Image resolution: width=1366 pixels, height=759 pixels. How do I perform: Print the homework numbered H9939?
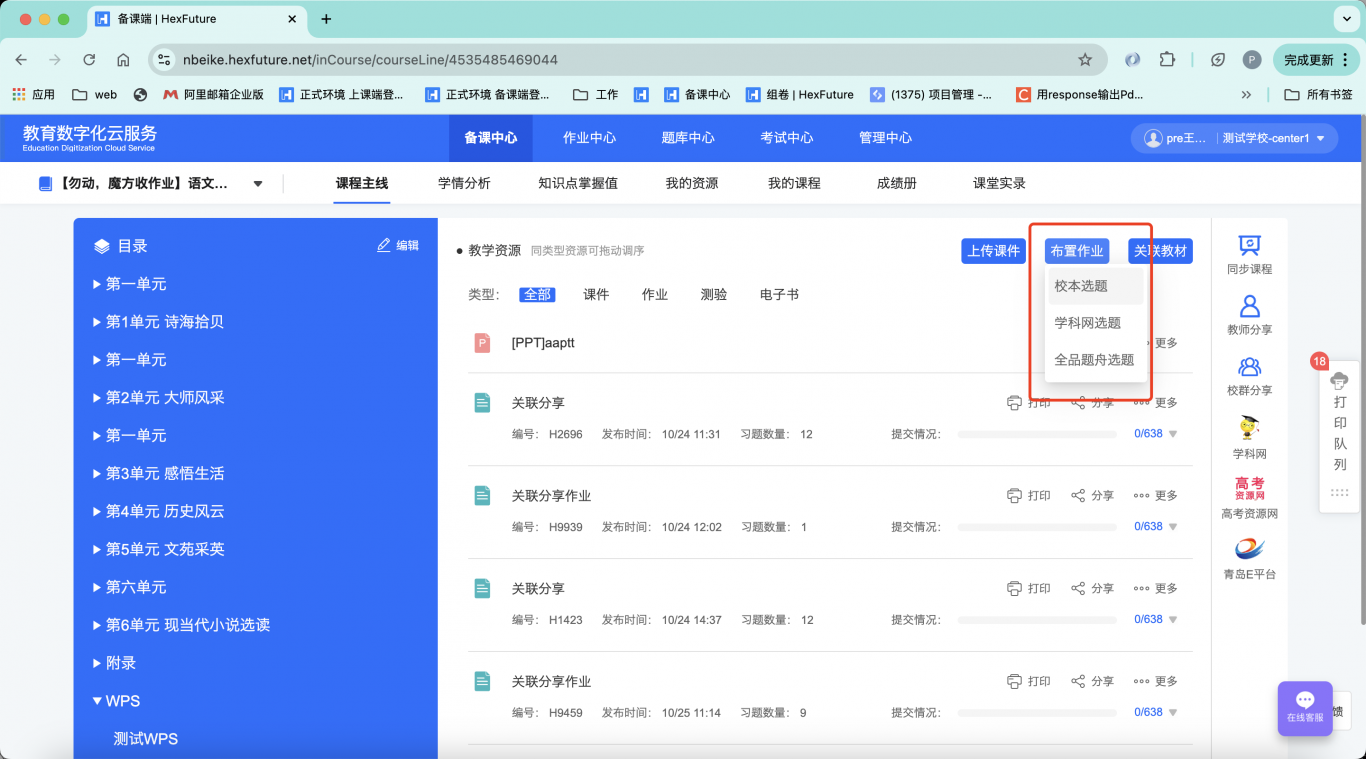[1029, 496]
